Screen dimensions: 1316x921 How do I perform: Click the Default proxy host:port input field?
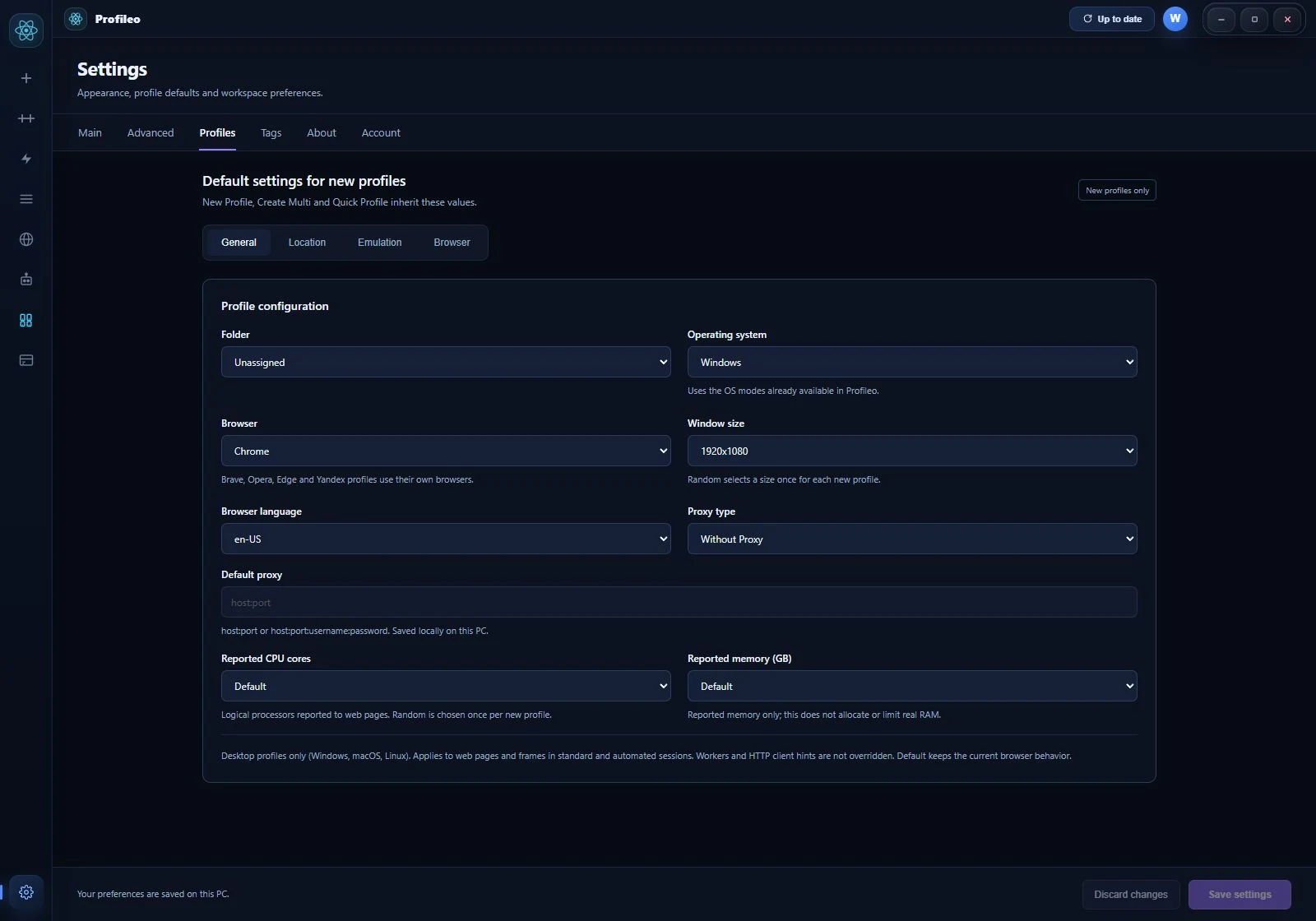click(x=679, y=602)
